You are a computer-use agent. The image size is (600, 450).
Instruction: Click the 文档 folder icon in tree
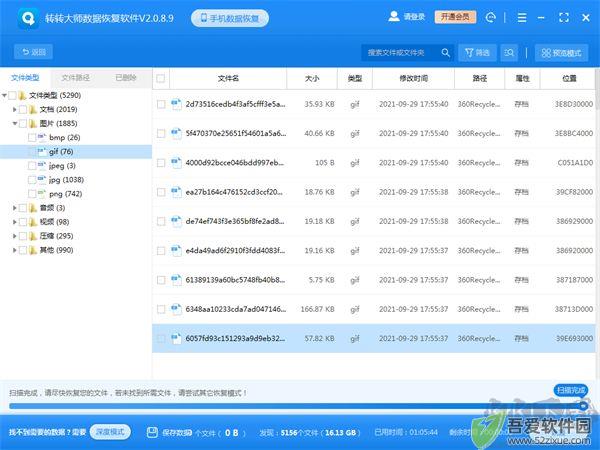point(33,109)
